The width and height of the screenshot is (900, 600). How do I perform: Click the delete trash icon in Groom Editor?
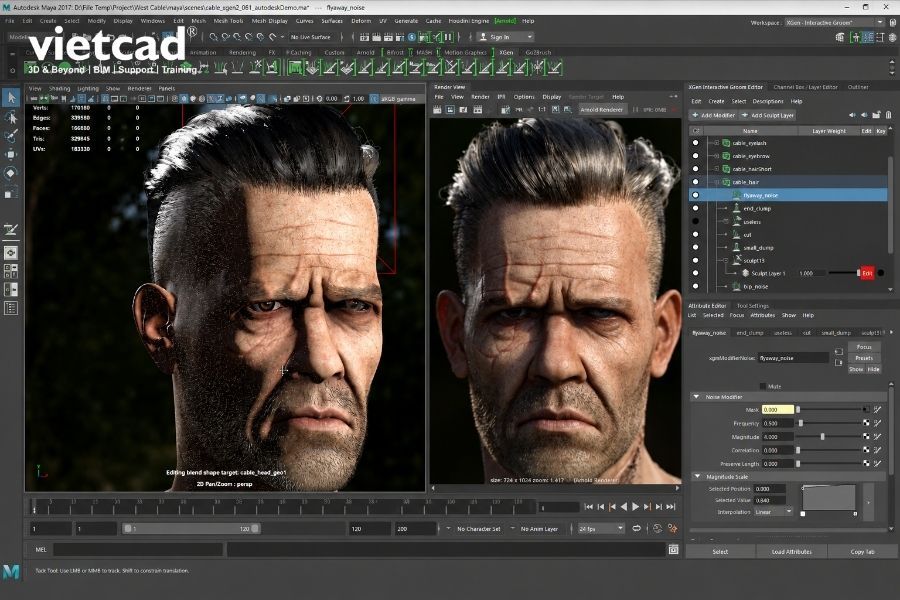[889, 115]
